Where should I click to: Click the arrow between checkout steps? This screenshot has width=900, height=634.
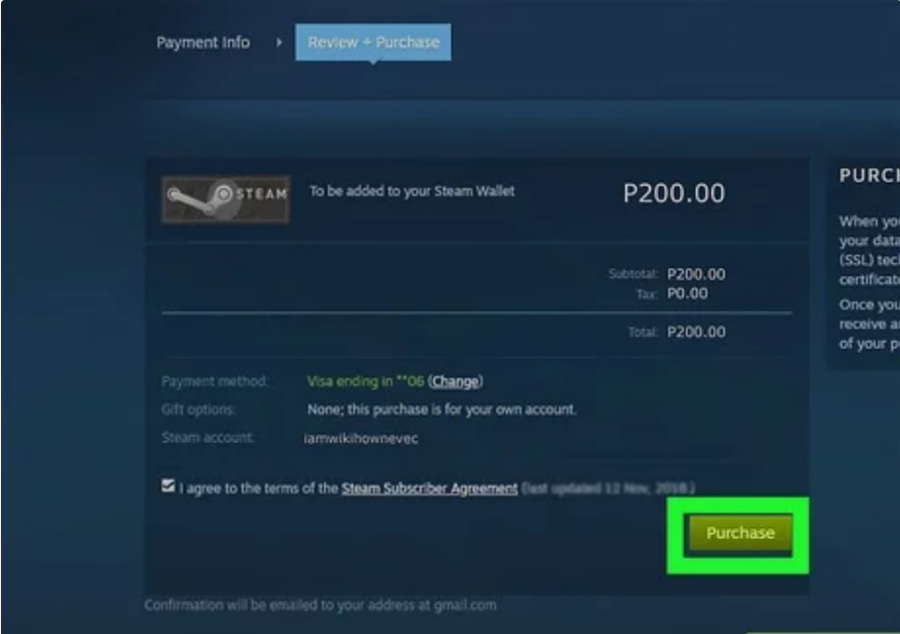[x=279, y=42]
